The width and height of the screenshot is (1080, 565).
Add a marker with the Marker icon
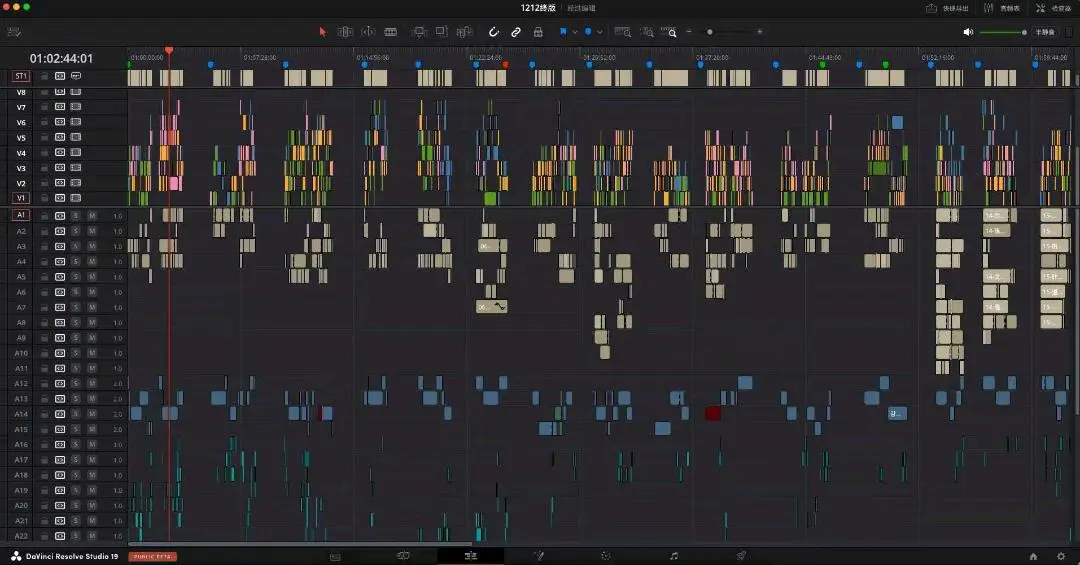click(x=588, y=32)
